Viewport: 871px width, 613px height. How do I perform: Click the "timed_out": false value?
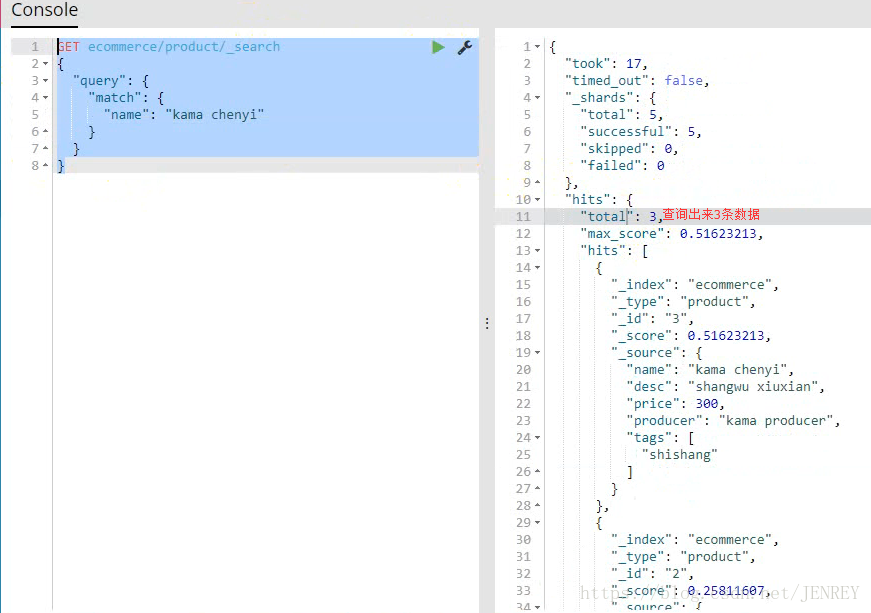683,81
